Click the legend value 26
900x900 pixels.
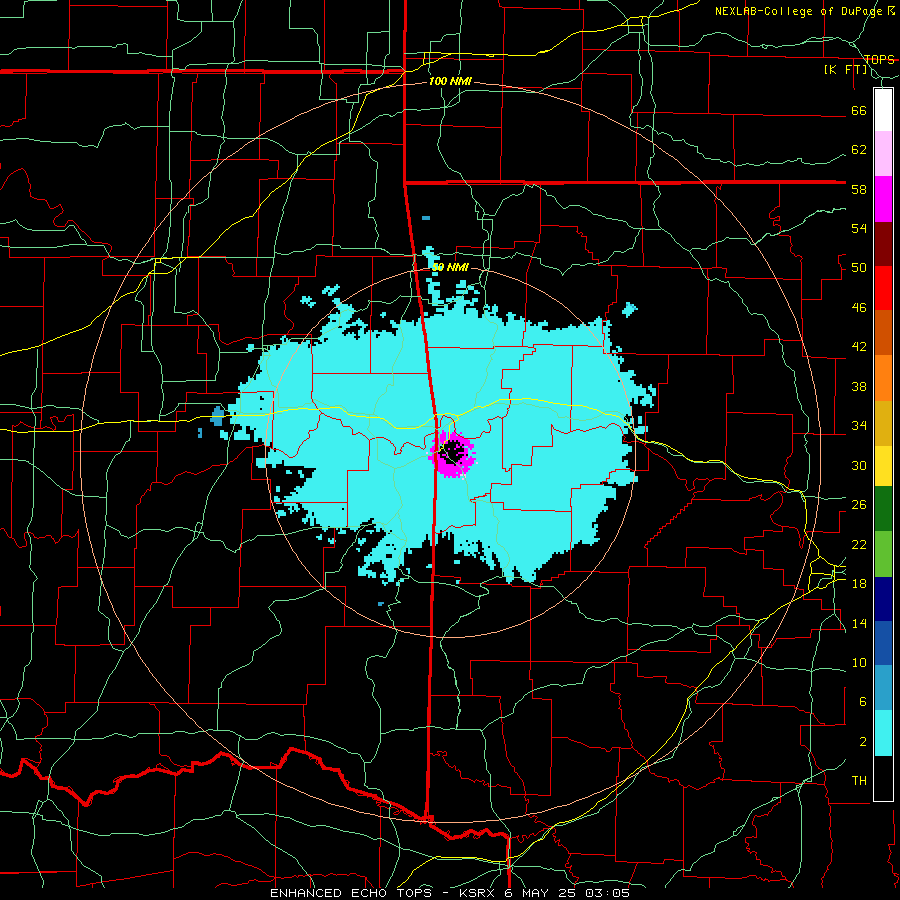(859, 505)
